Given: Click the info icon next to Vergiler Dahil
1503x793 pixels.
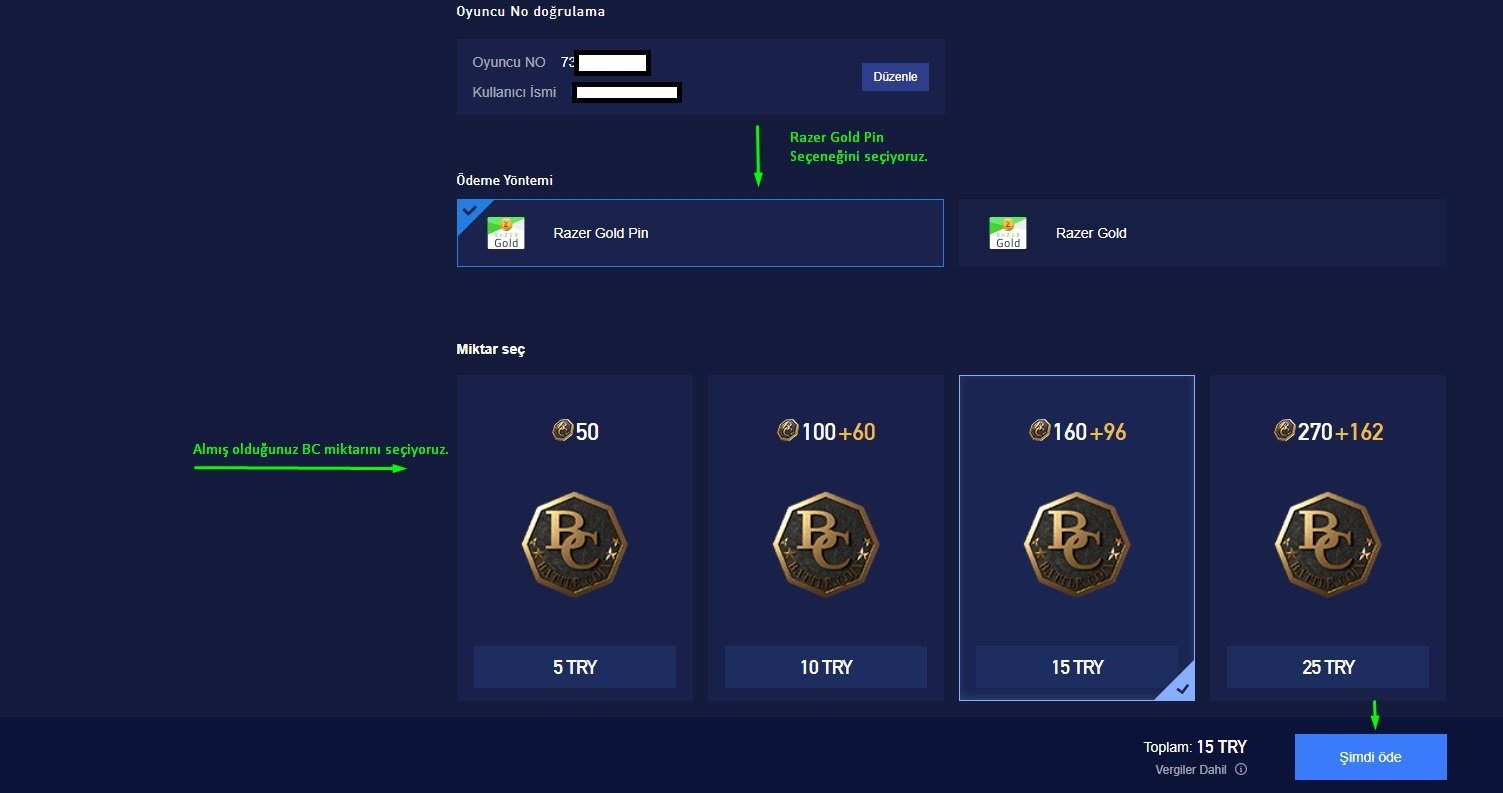Looking at the screenshot, I should pyautogui.click(x=1241, y=770).
